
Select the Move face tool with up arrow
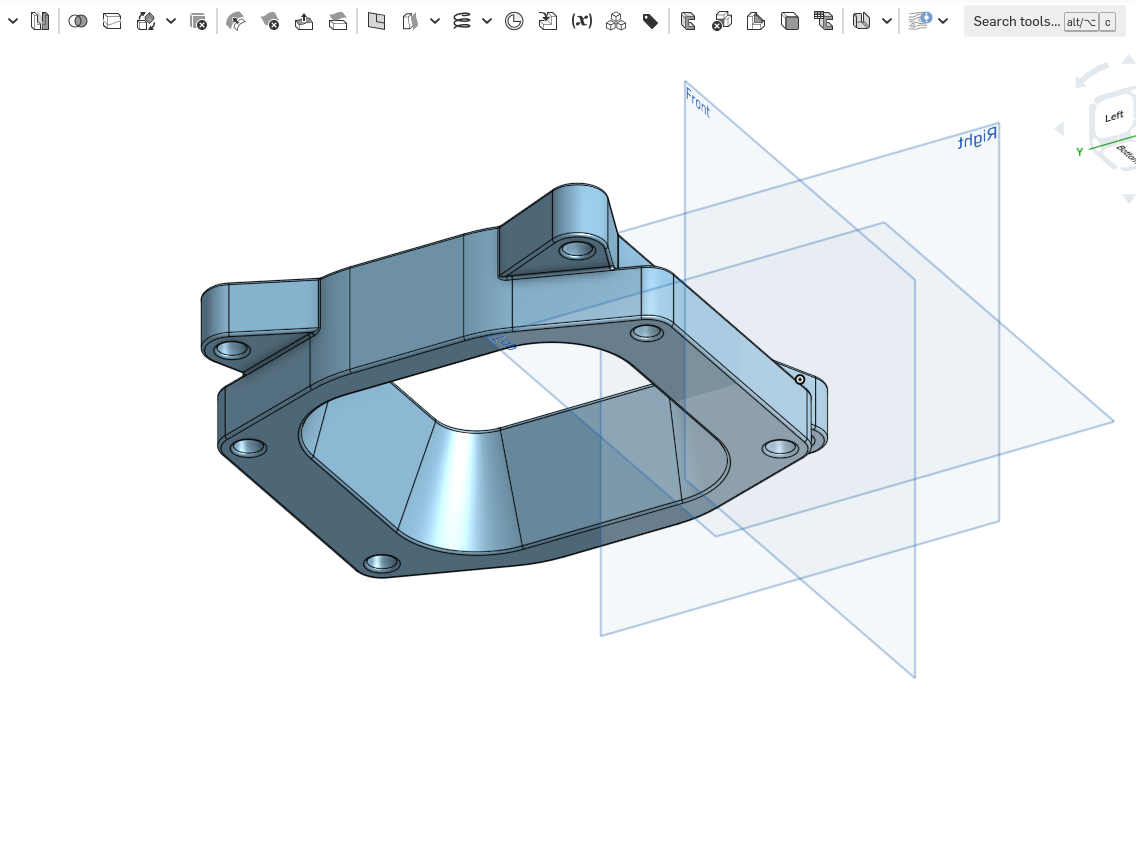304,21
